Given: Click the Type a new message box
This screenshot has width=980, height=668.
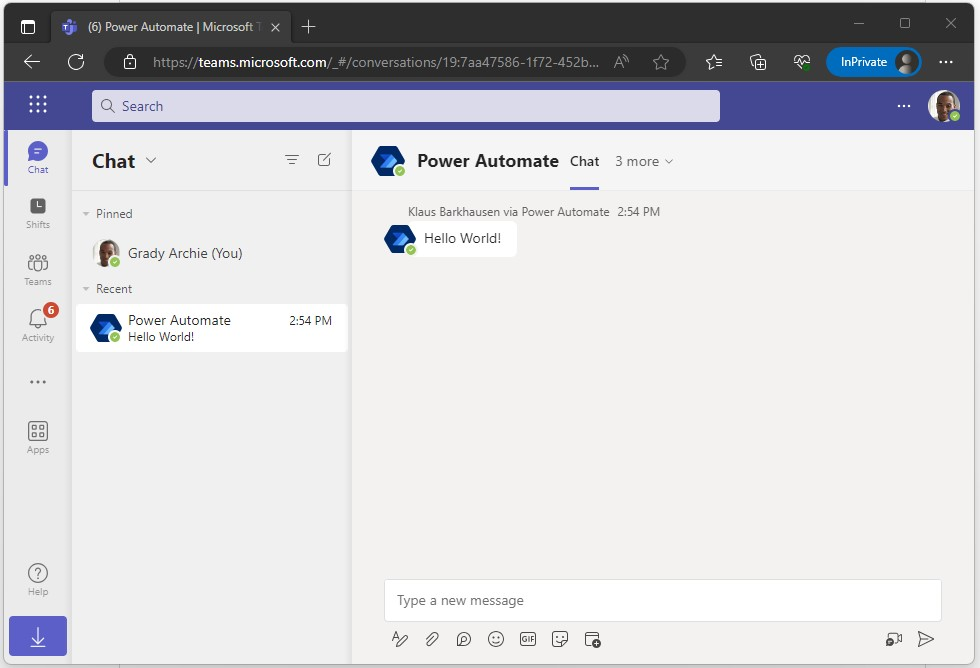Looking at the screenshot, I should [662, 601].
